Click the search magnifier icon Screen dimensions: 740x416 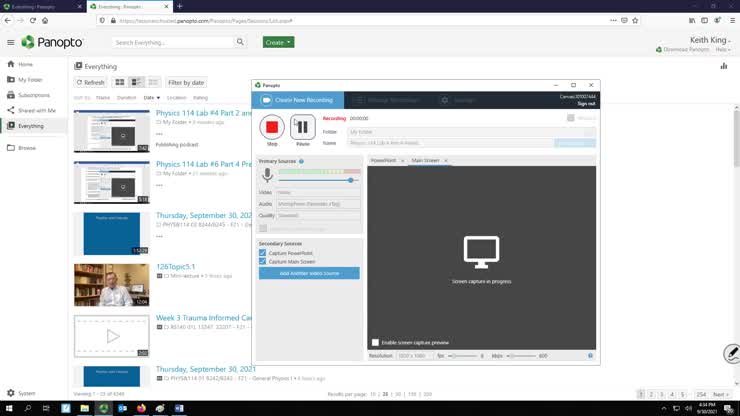pos(240,42)
